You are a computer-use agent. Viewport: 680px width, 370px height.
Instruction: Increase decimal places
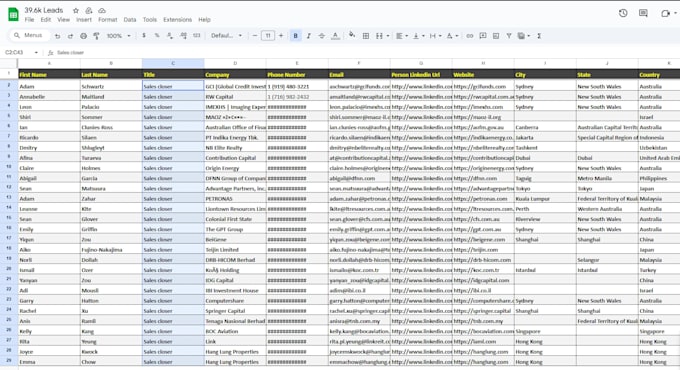coord(183,36)
